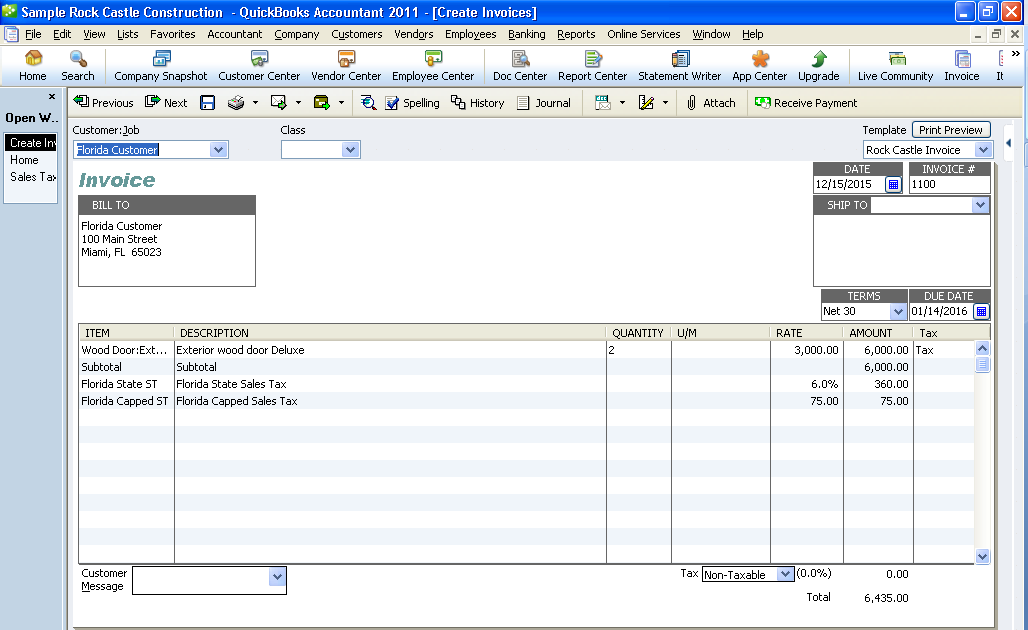The width and height of the screenshot is (1028, 630).
Task: Select the Florida State ST item row
Action: 126,384
